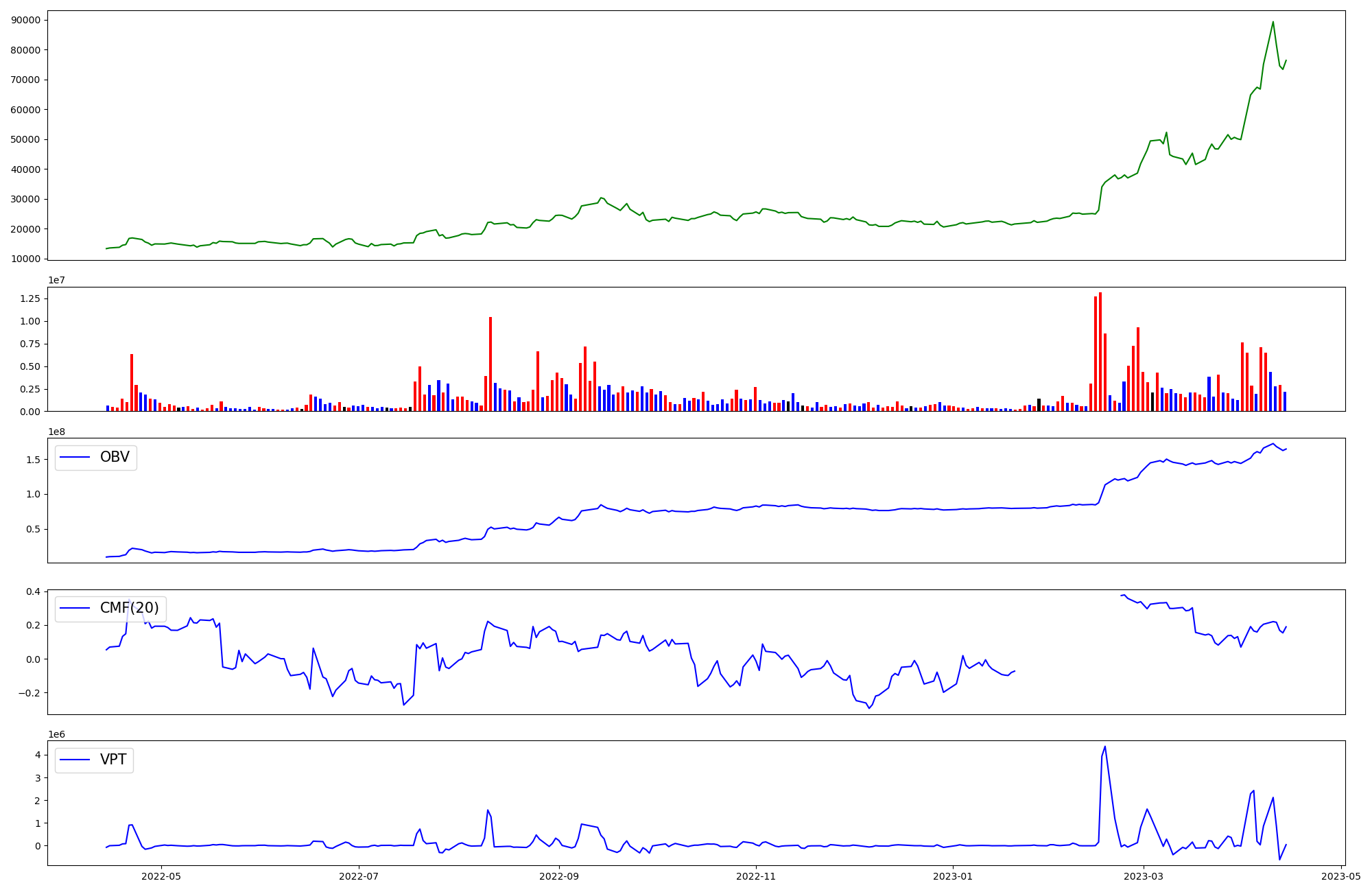Image resolution: width=1372 pixels, height=892 pixels.
Task: Click the 90000 tick on price axis
Action: click(x=25, y=20)
